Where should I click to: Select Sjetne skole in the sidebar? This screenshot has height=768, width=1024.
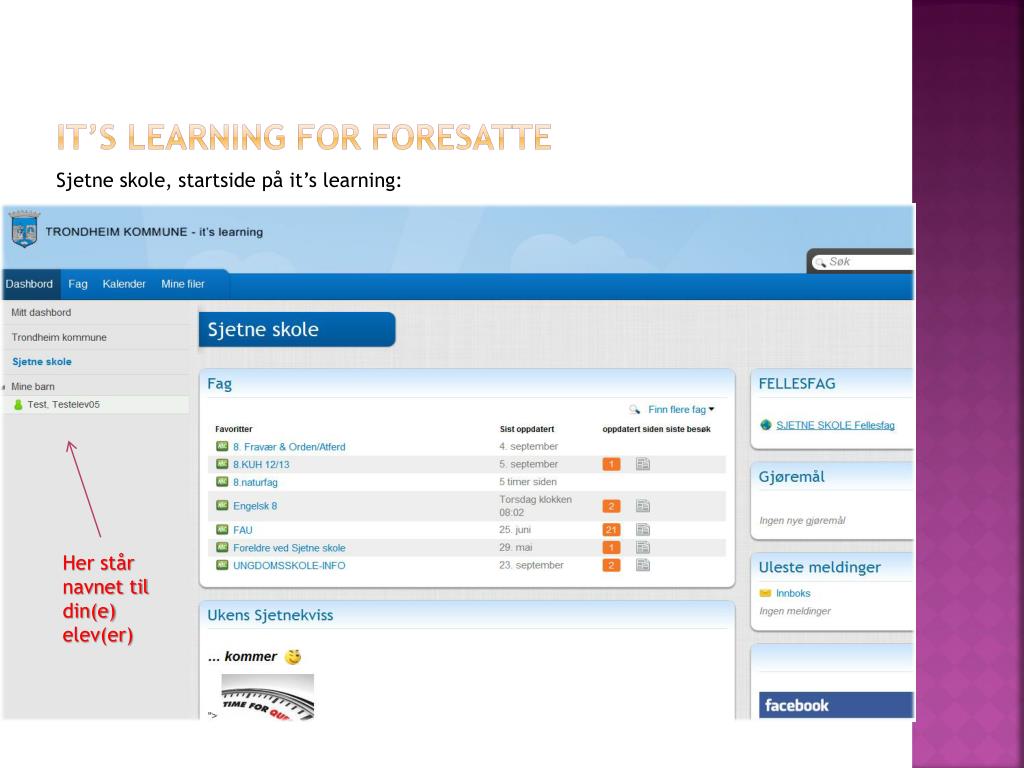pos(42,362)
